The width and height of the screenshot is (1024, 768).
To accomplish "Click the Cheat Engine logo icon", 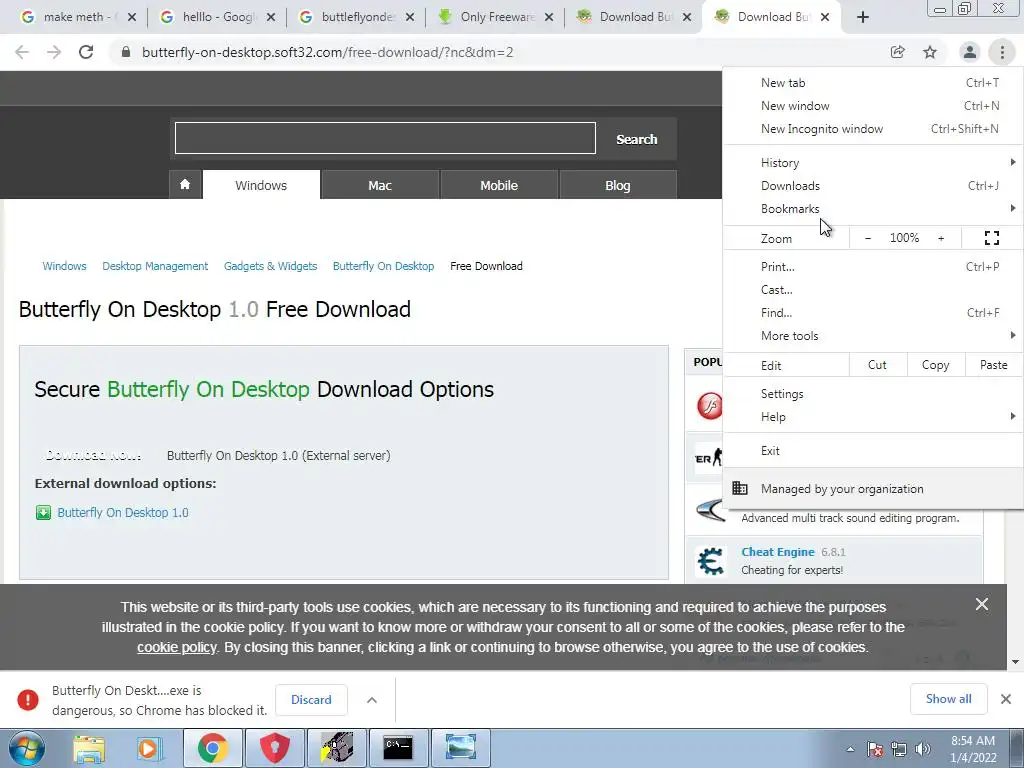I will (711, 561).
